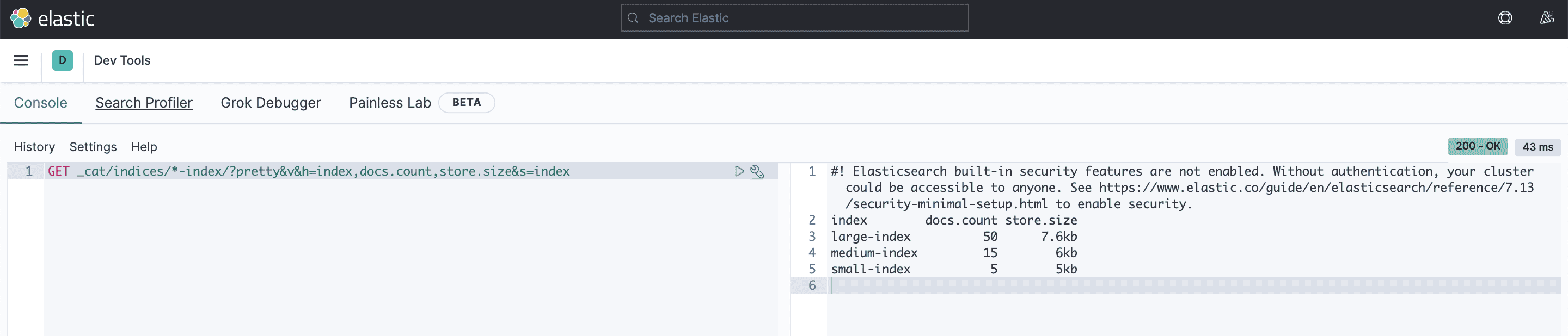The height and width of the screenshot is (336, 1568).
Task: Open the help menu lifebuoy icon
Action: (x=1505, y=18)
